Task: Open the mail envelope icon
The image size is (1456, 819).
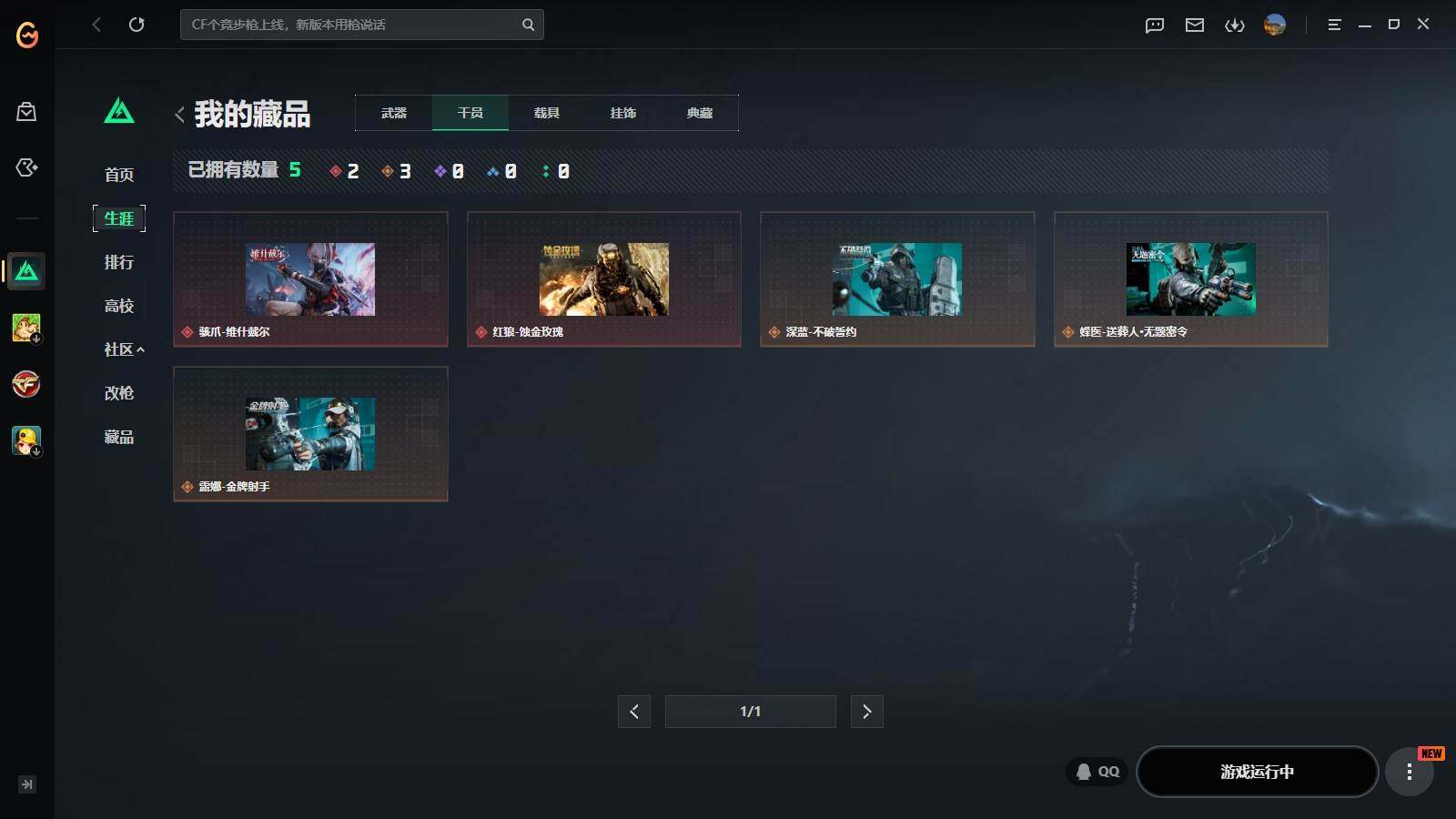Action: 1195,25
